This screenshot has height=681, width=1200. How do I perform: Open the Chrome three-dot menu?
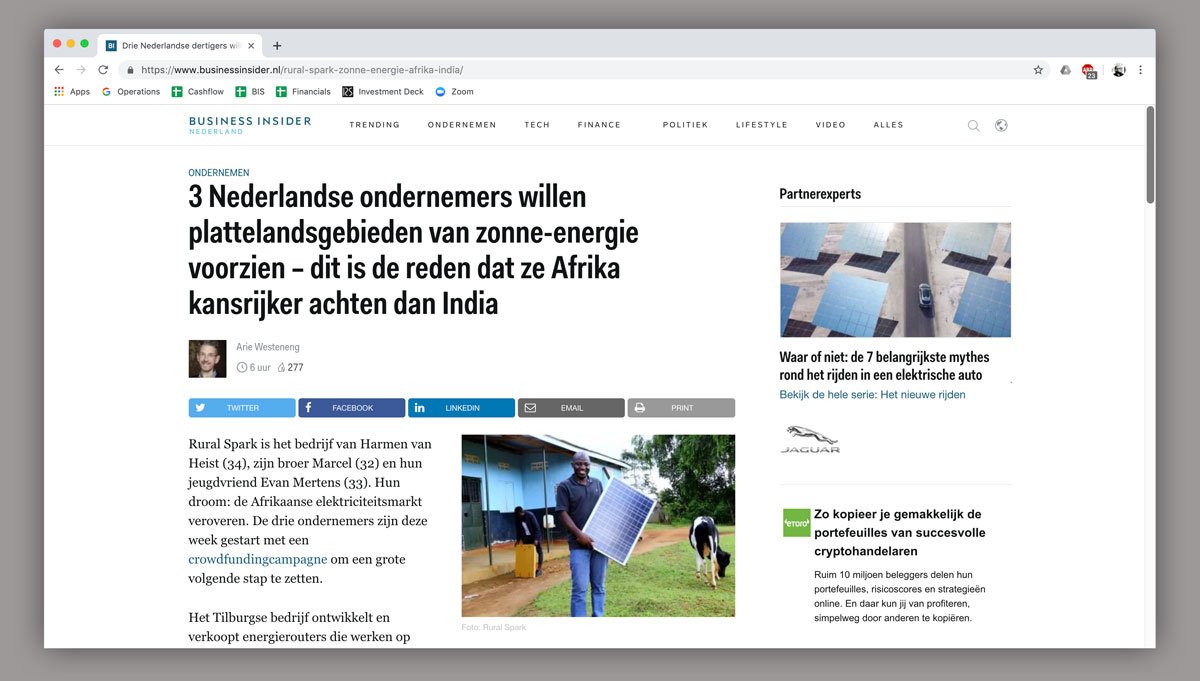(1140, 70)
